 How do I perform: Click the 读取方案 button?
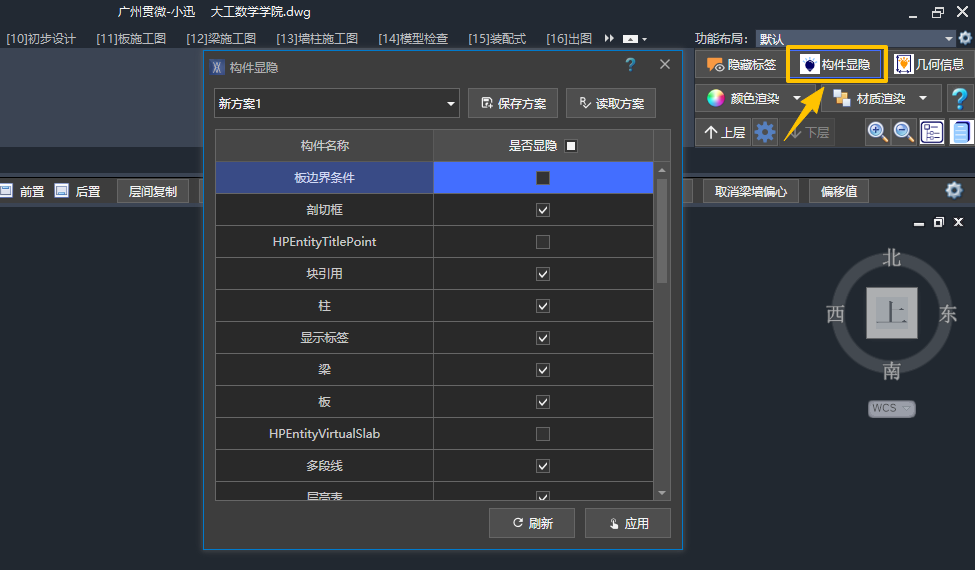point(611,103)
